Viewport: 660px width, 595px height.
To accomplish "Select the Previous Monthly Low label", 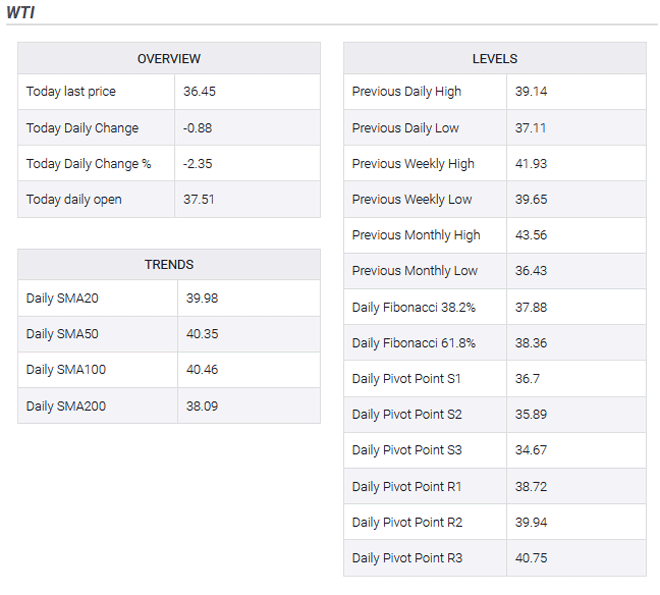I will (x=414, y=271).
